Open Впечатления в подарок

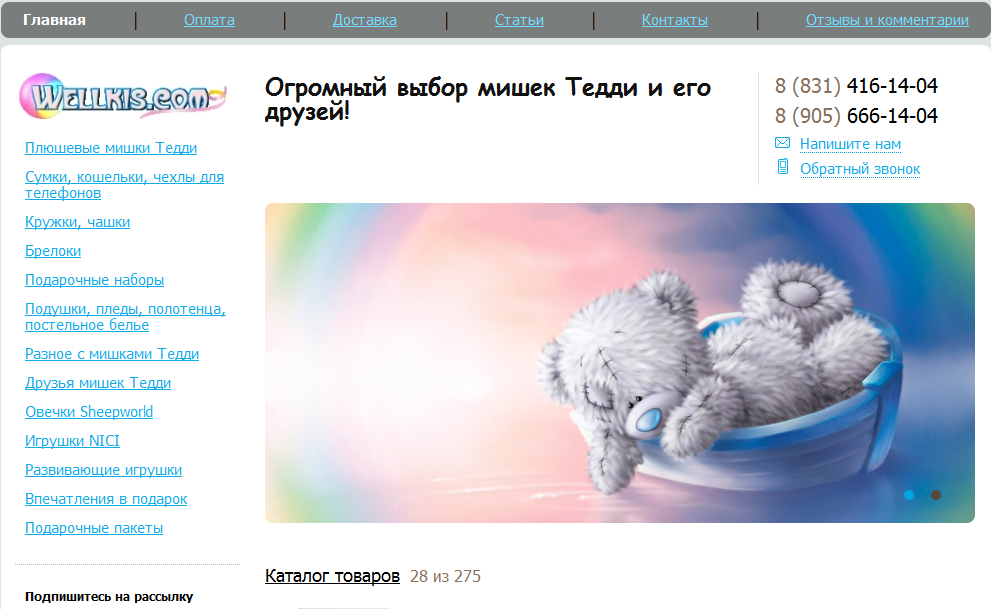pyautogui.click(x=106, y=499)
